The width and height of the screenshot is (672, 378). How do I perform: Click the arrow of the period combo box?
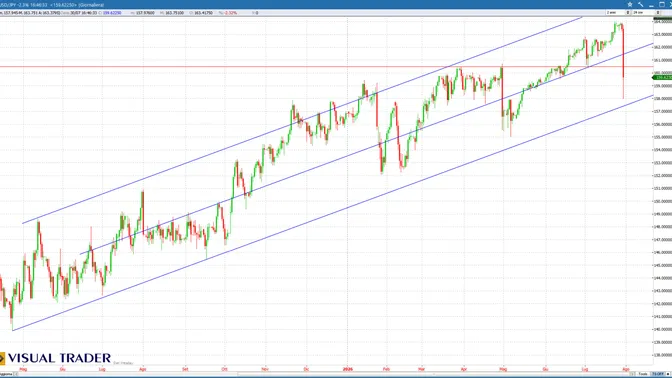tap(628, 13)
